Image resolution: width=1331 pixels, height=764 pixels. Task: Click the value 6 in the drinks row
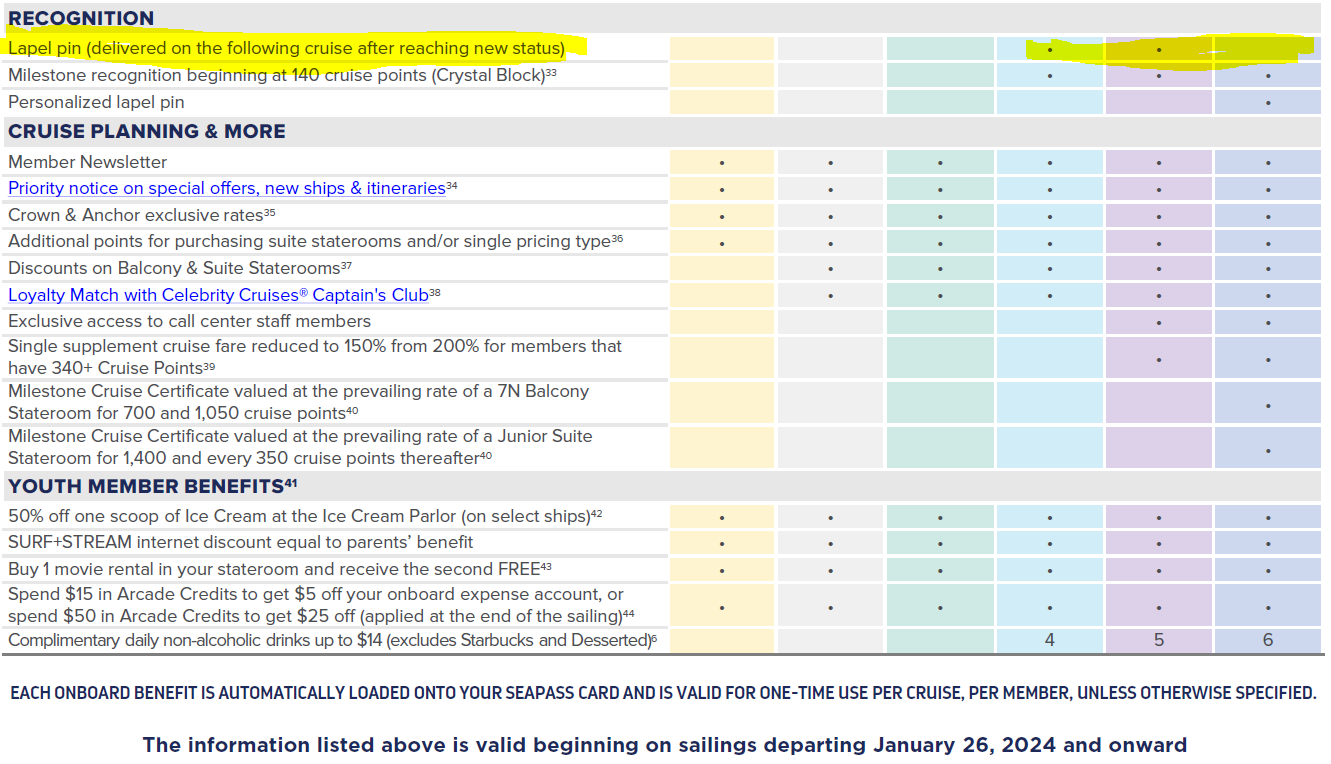click(x=1268, y=640)
